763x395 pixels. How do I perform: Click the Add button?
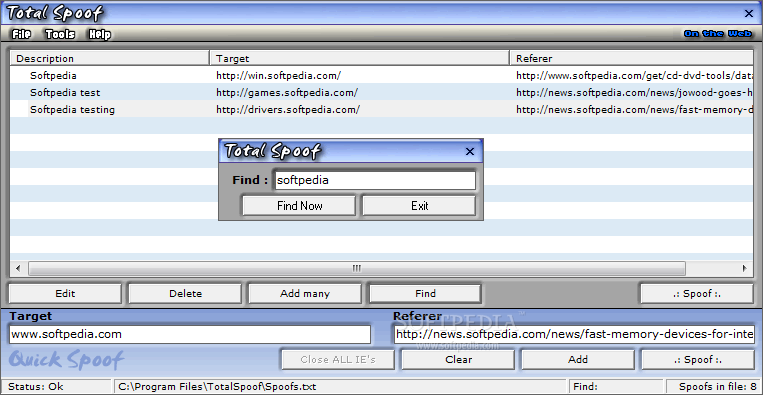[578, 360]
